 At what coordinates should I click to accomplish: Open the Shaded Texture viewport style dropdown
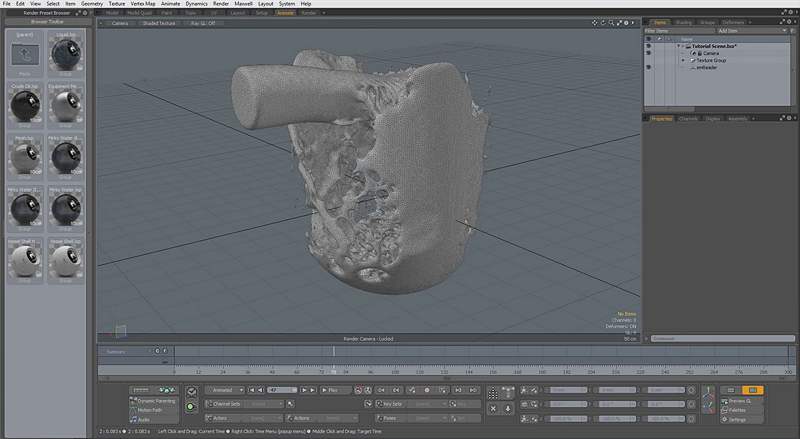[x=158, y=23]
